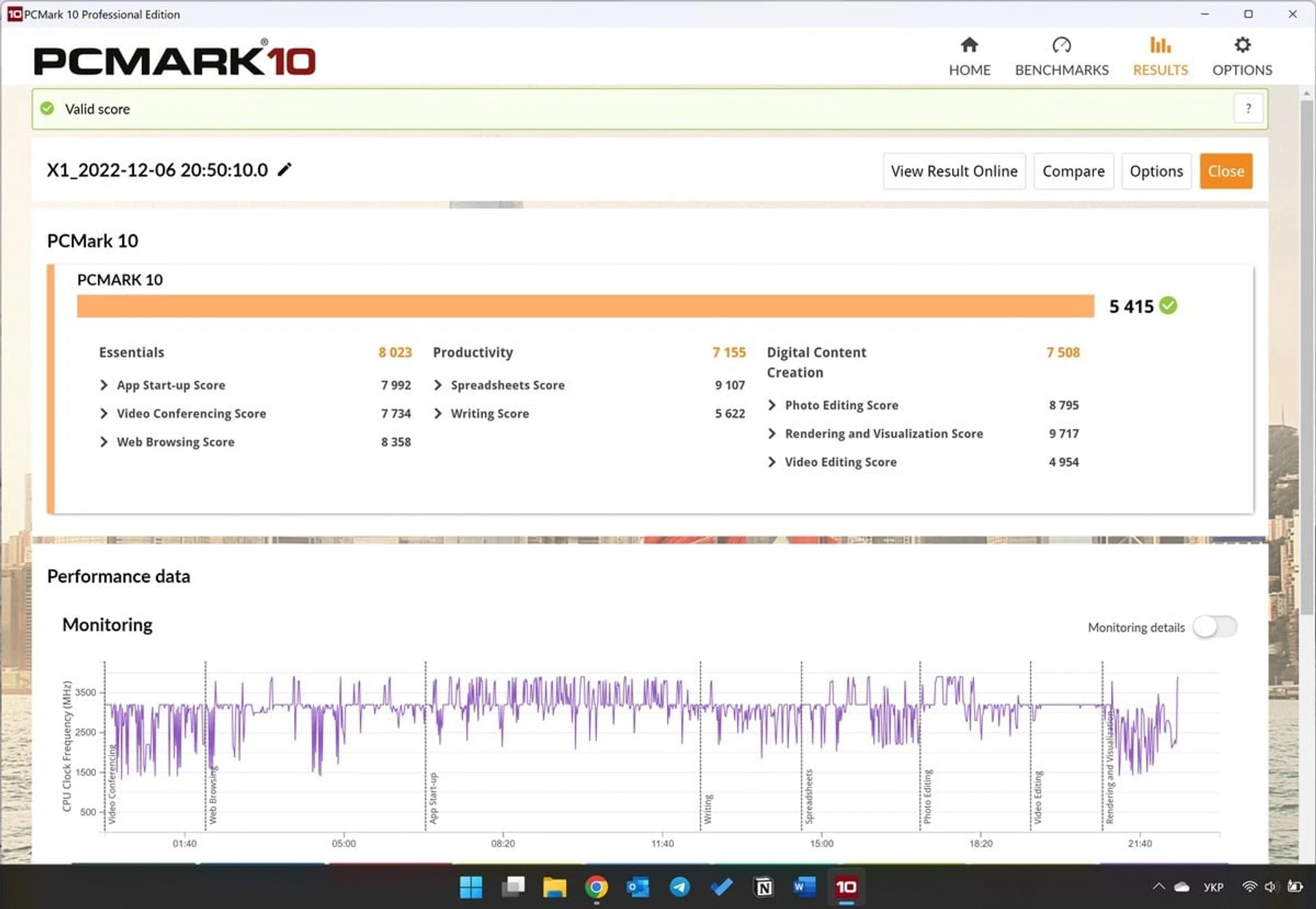
Task: Click View Result Online button
Action: click(x=953, y=171)
